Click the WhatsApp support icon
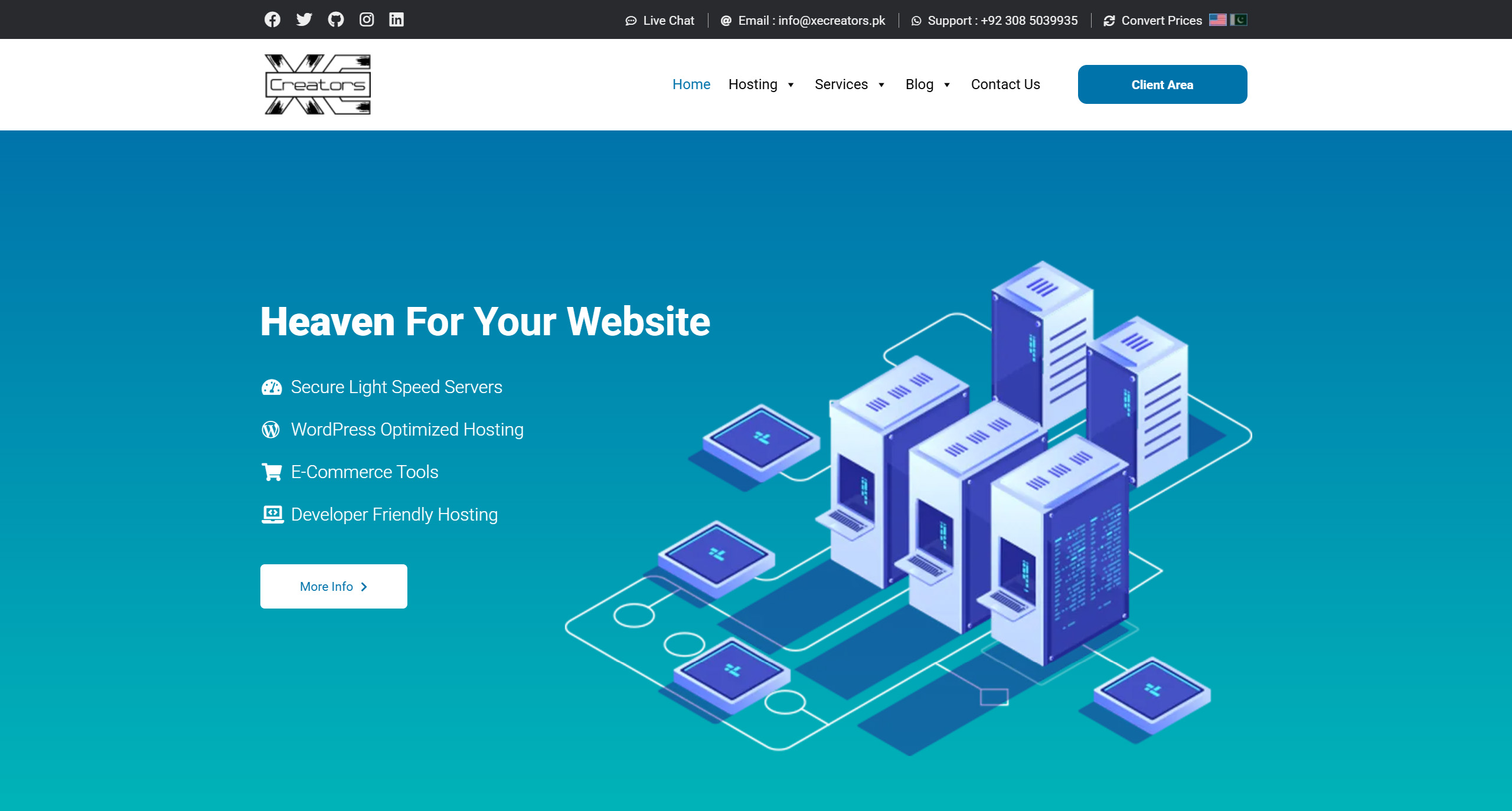 point(916,21)
